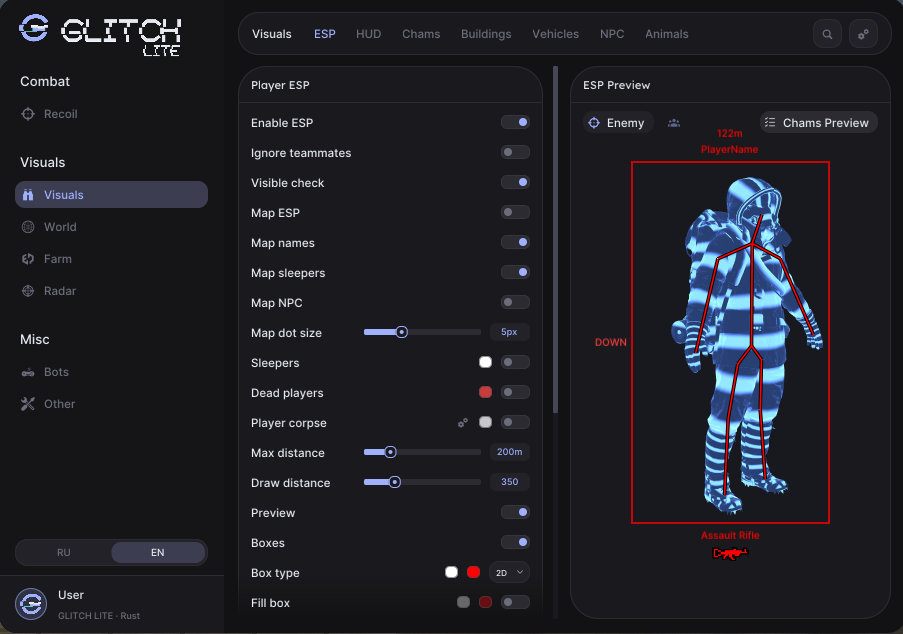Open Box type 2D dropdown
The width and height of the screenshot is (903, 634).
point(509,572)
